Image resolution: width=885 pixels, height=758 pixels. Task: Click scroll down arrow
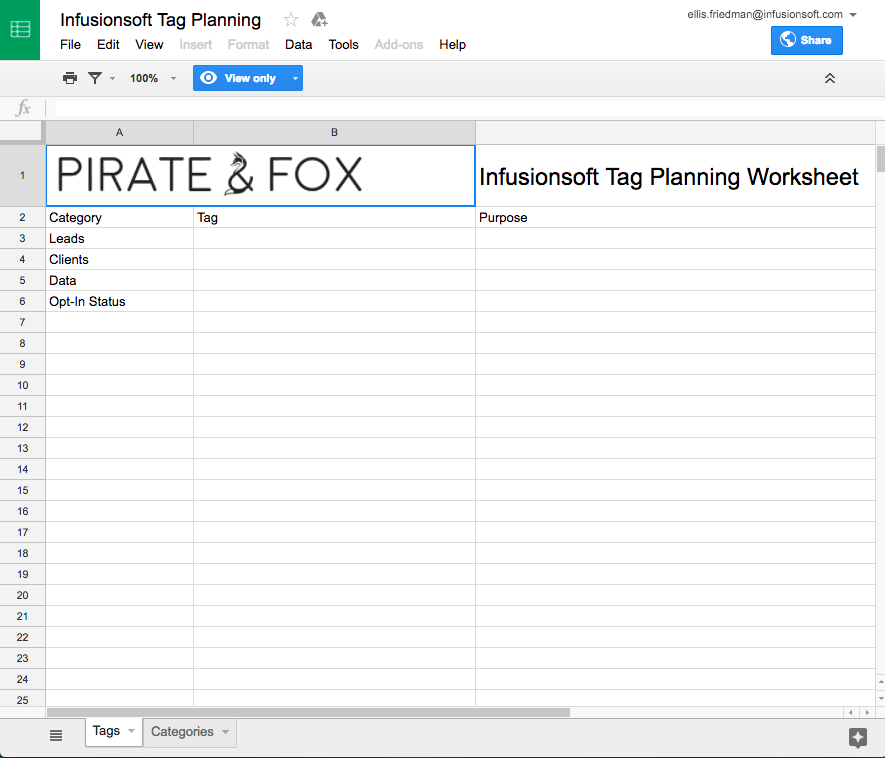click(x=880, y=698)
